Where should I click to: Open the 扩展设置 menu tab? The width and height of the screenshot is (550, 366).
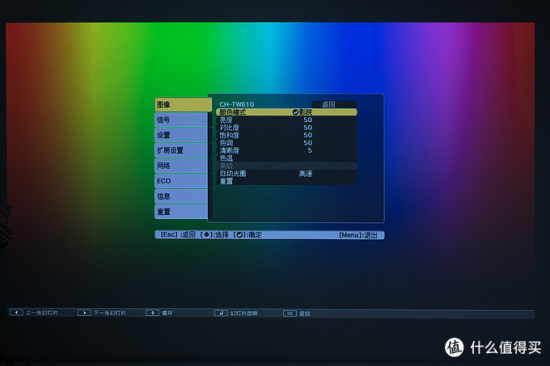[181, 150]
